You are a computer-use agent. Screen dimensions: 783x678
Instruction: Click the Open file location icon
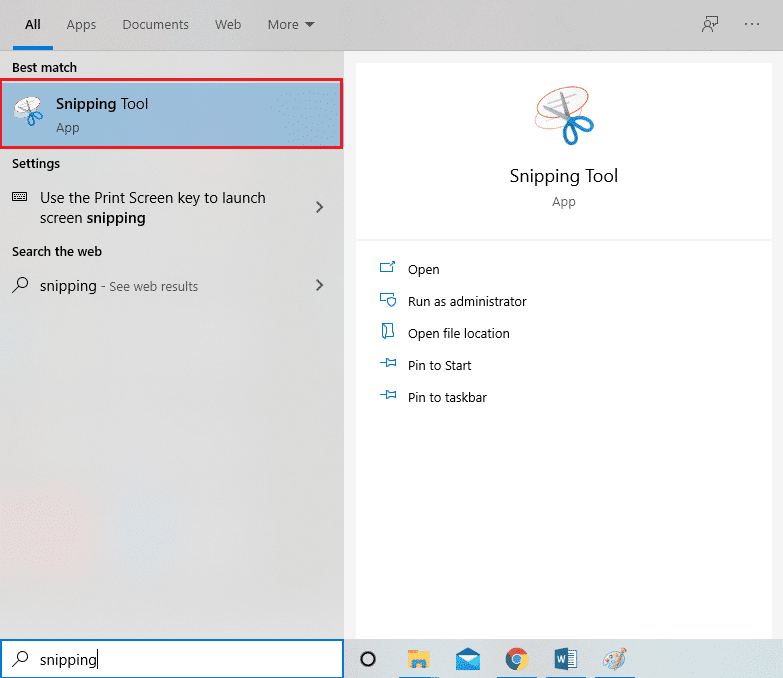pos(388,331)
